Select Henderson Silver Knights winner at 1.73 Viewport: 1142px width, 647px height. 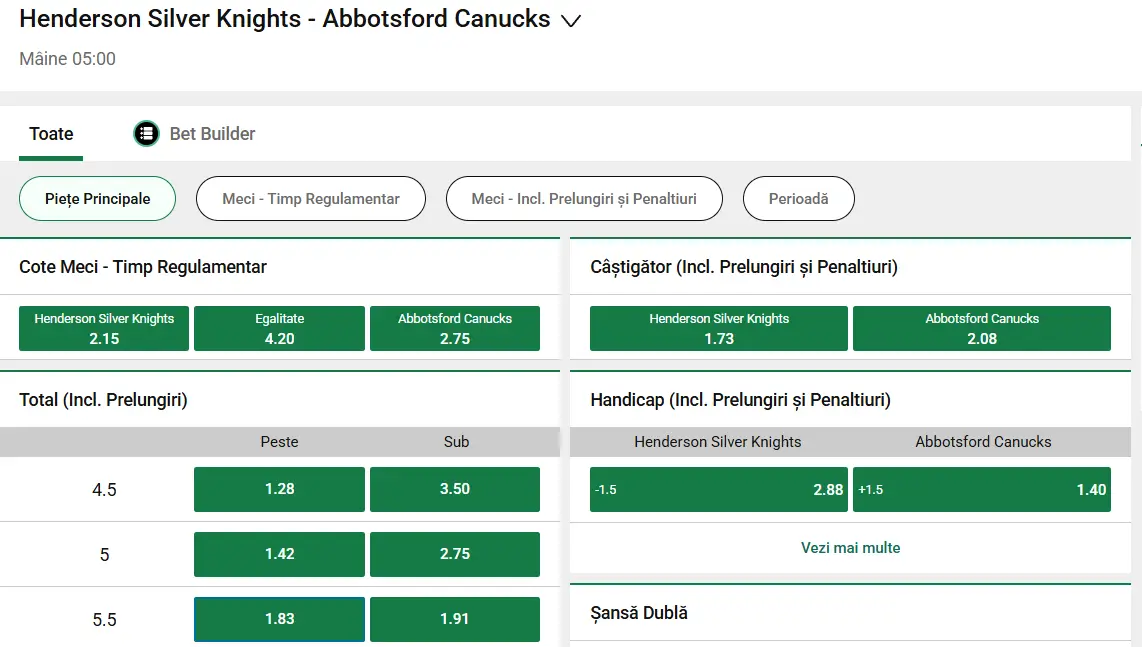click(x=718, y=328)
